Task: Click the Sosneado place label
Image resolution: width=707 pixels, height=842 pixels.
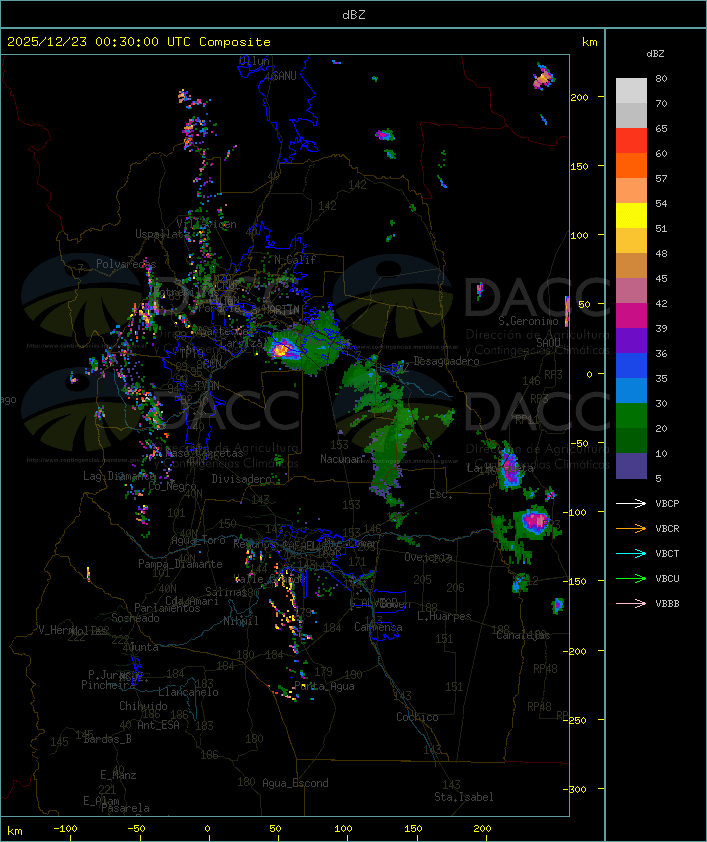Action: (135, 618)
